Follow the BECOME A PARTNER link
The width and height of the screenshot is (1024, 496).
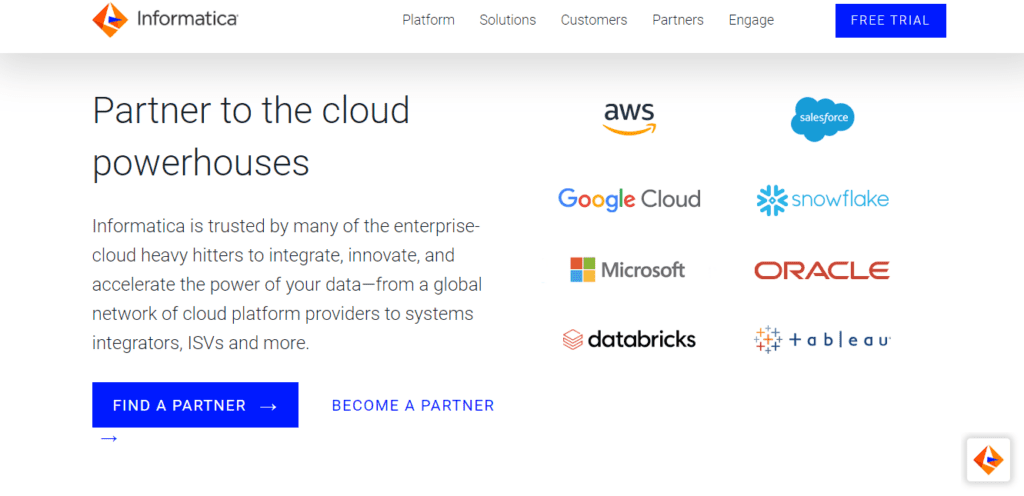coord(413,405)
